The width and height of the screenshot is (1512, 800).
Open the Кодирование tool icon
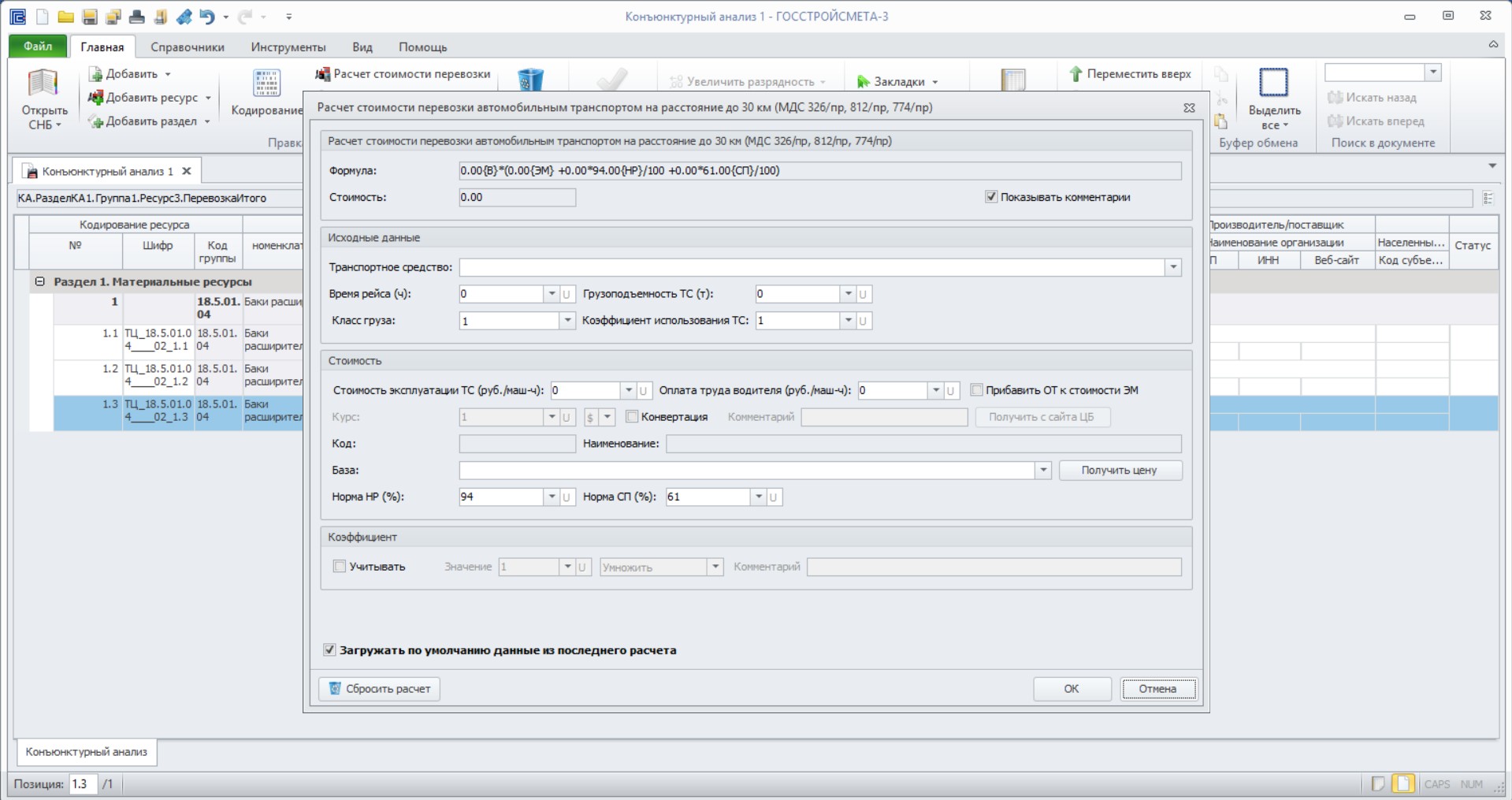[x=266, y=84]
